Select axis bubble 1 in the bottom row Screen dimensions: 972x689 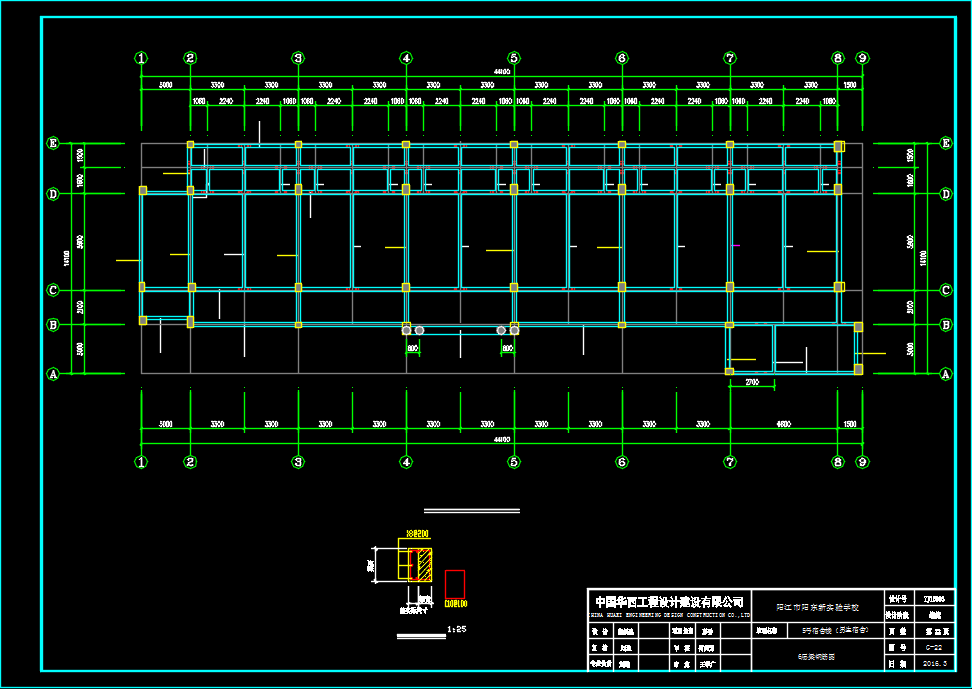[x=141, y=462]
